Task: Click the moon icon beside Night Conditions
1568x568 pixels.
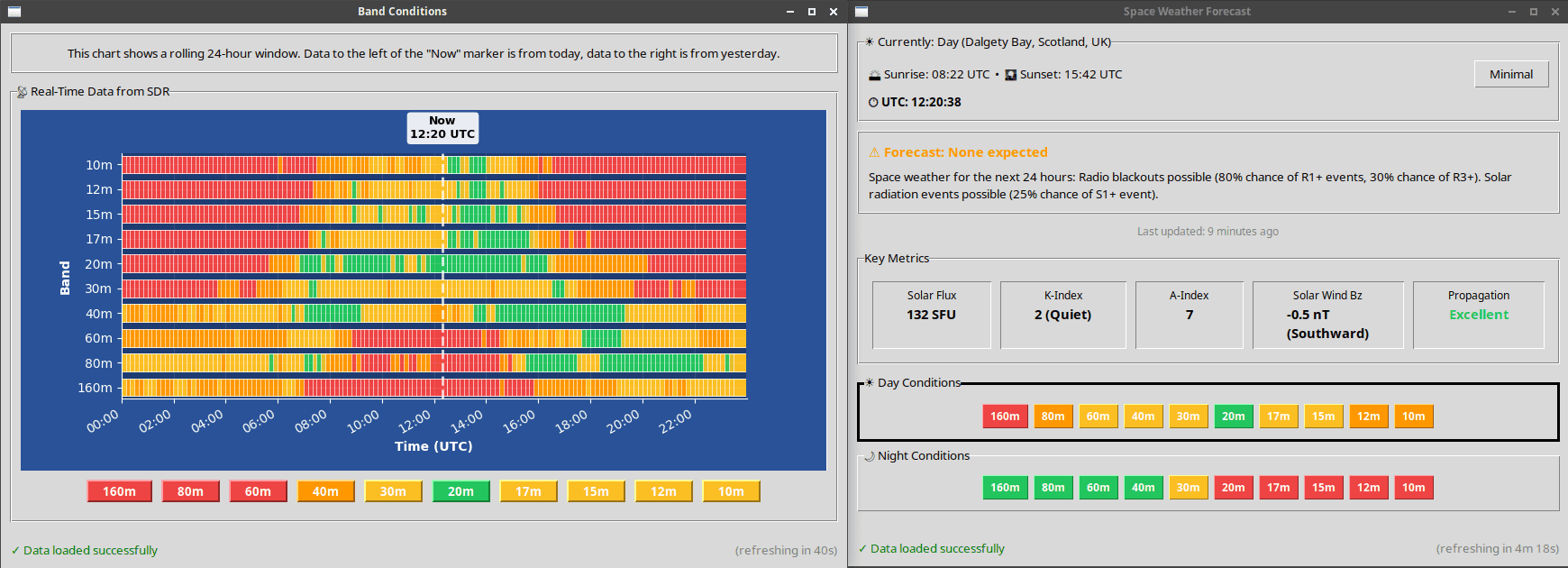Action: (x=870, y=456)
